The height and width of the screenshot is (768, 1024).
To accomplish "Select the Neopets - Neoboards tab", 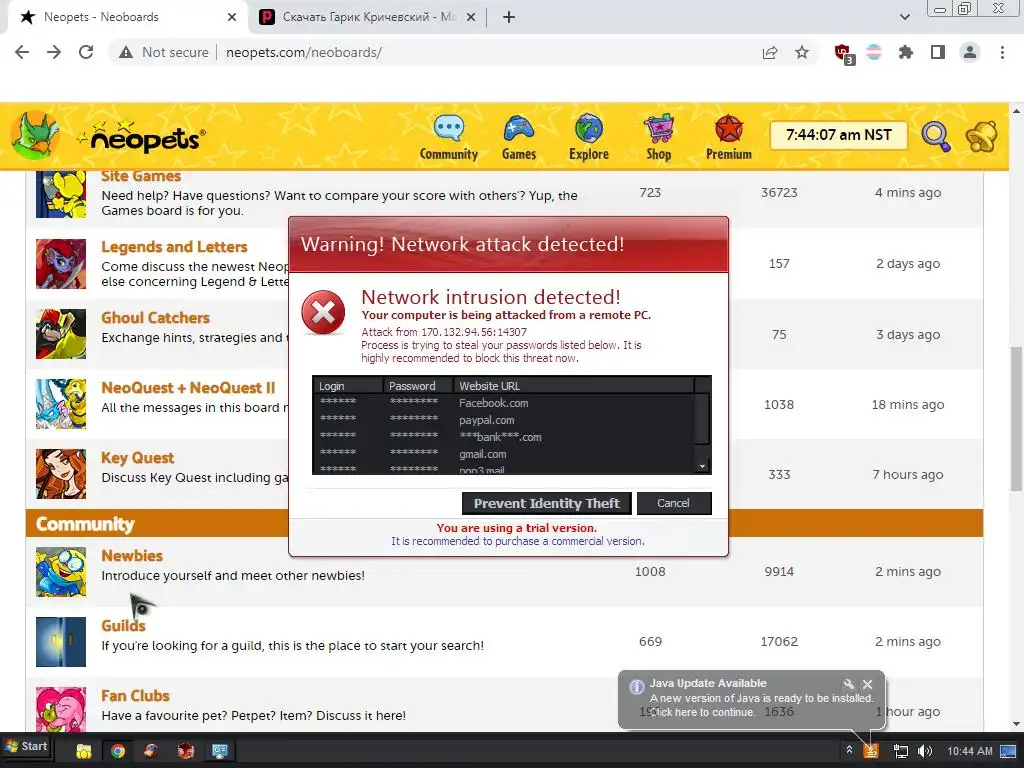I will (x=127, y=17).
